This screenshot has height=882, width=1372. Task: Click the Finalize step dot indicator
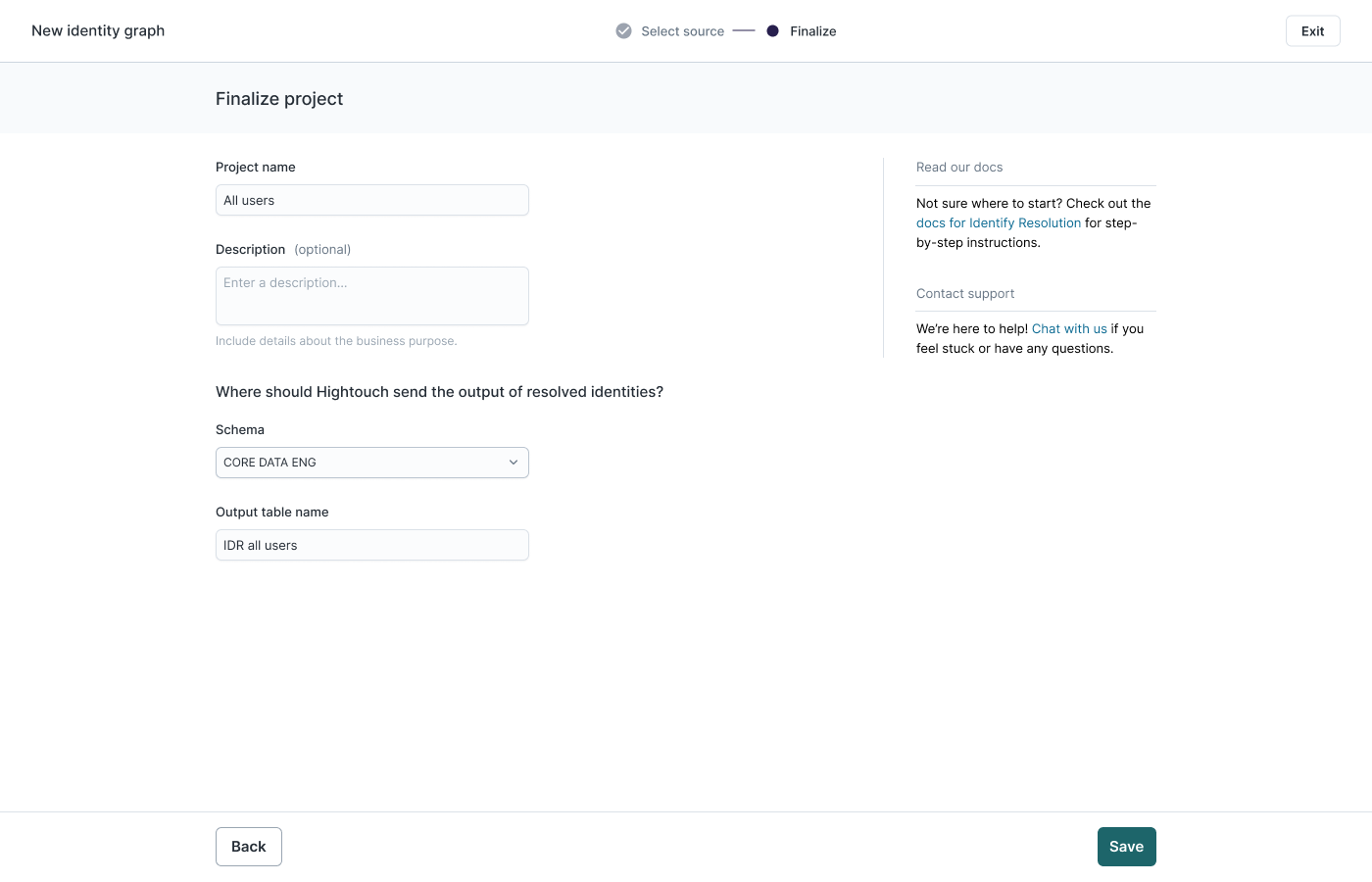772,31
